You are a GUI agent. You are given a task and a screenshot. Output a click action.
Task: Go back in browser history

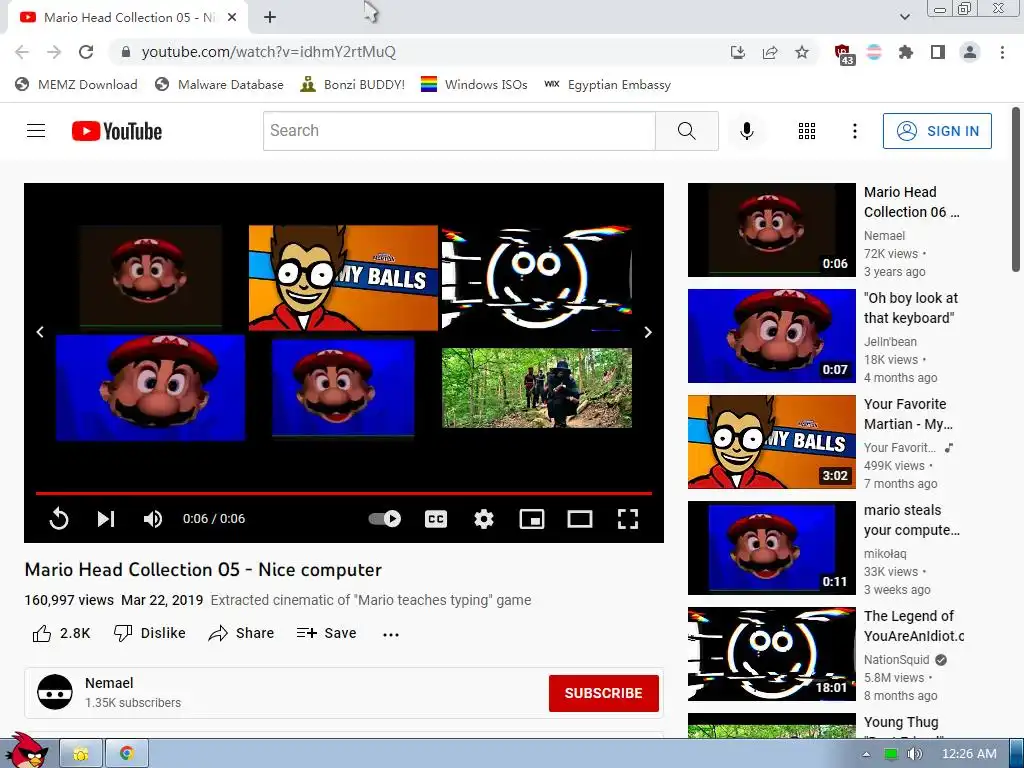click(22, 52)
